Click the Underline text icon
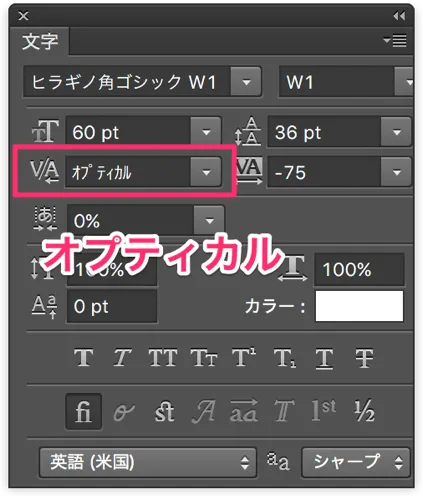The width and height of the screenshot is (423, 500). point(324,359)
